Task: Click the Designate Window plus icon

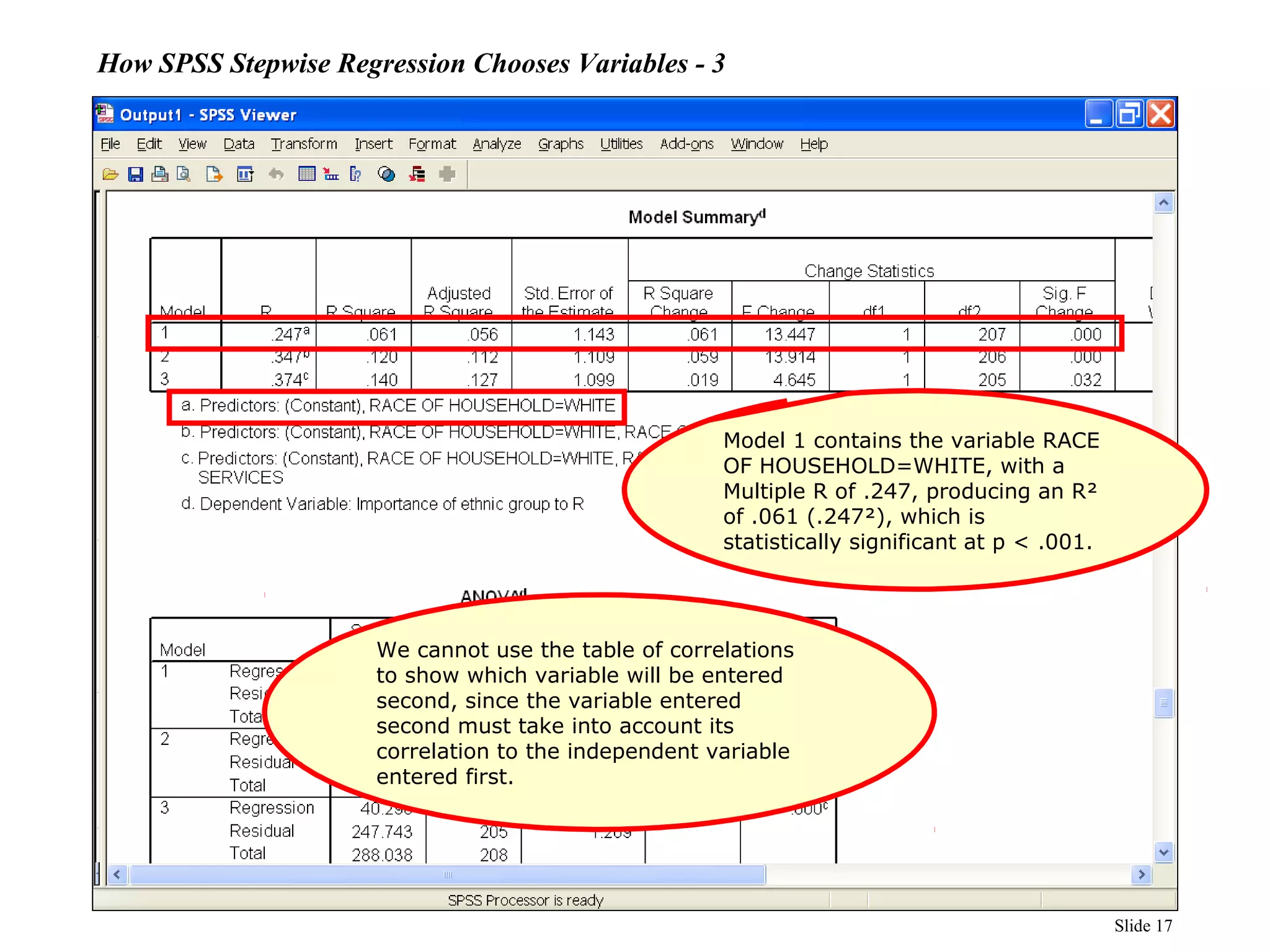Action: click(x=447, y=175)
